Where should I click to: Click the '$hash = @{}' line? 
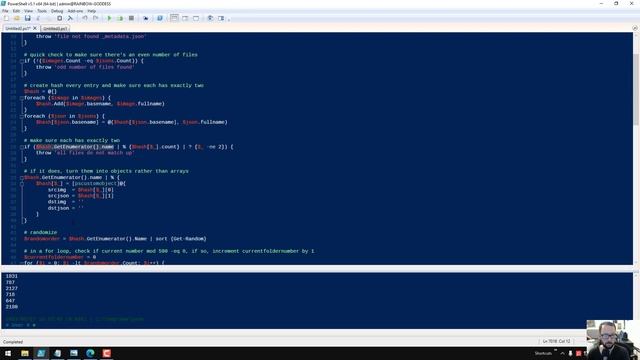pyautogui.click(x=40, y=91)
